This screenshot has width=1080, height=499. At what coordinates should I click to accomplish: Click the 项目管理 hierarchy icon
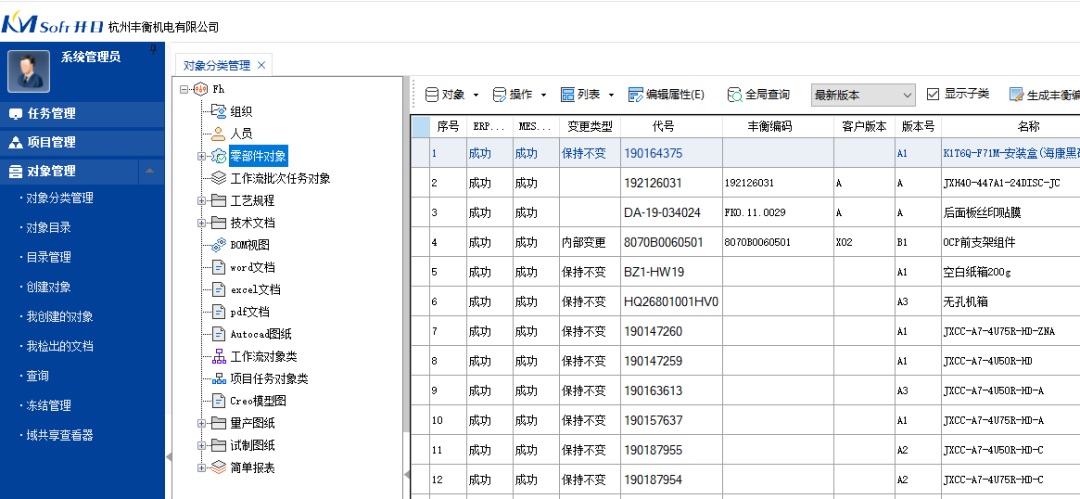pos(15,143)
